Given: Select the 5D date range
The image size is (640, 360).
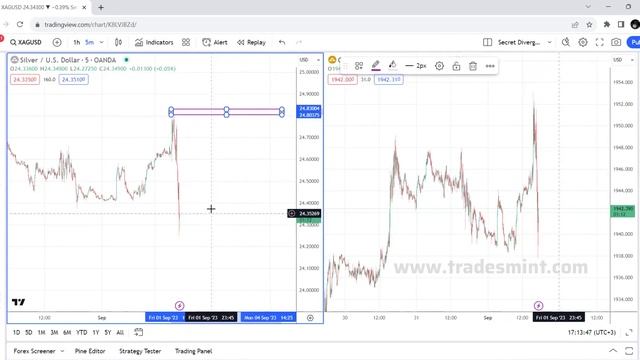Looking at the screenshot, I should pos(29,333).
